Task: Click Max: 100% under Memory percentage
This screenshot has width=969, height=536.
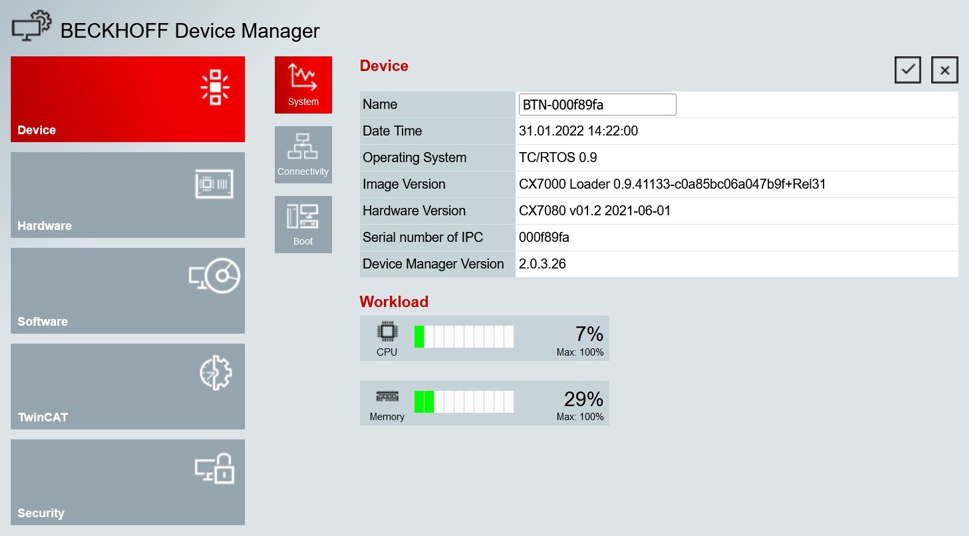Action: coord(580,417)
